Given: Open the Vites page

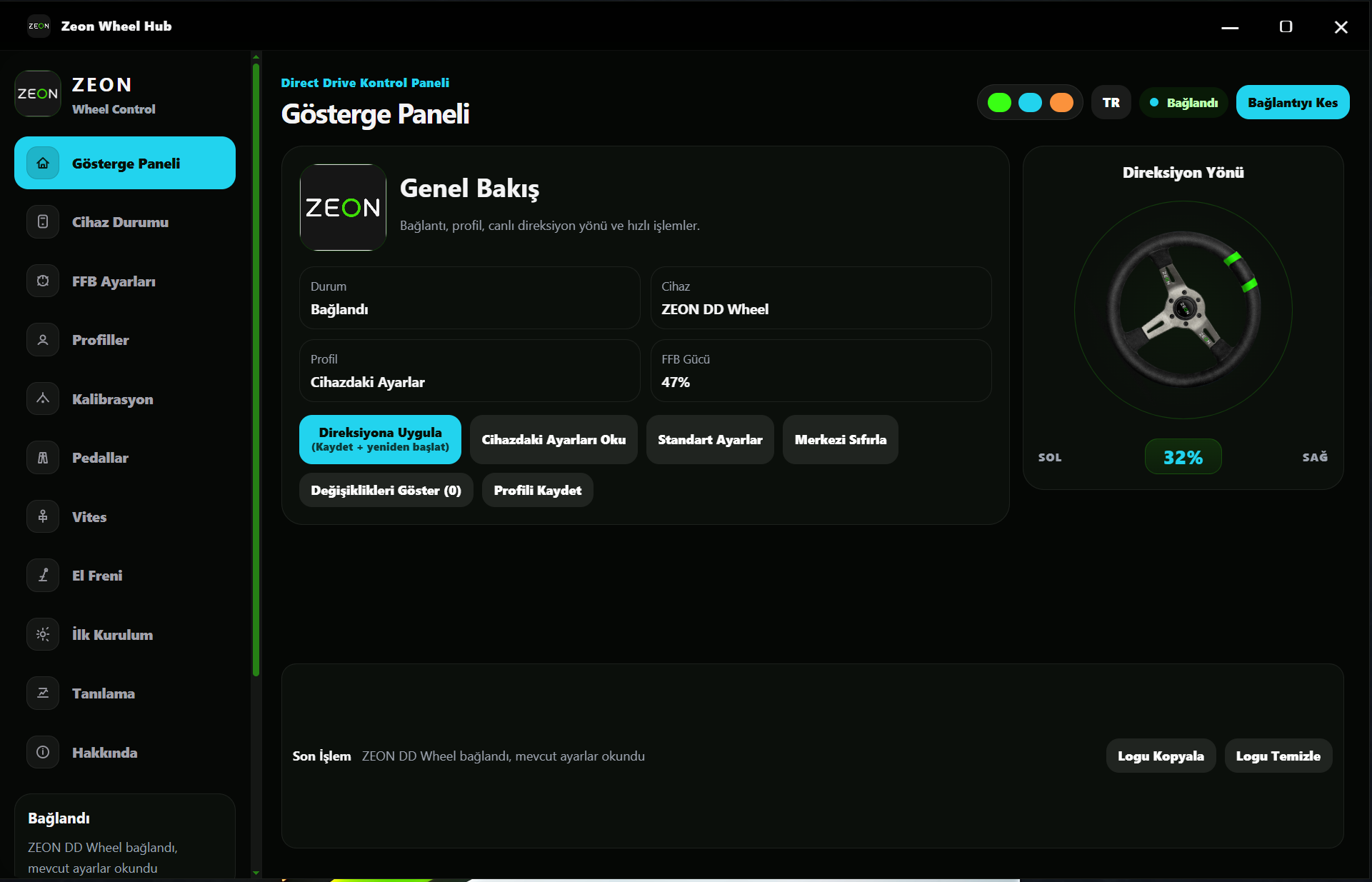Looking at the screenshot, I should (125, 517).
